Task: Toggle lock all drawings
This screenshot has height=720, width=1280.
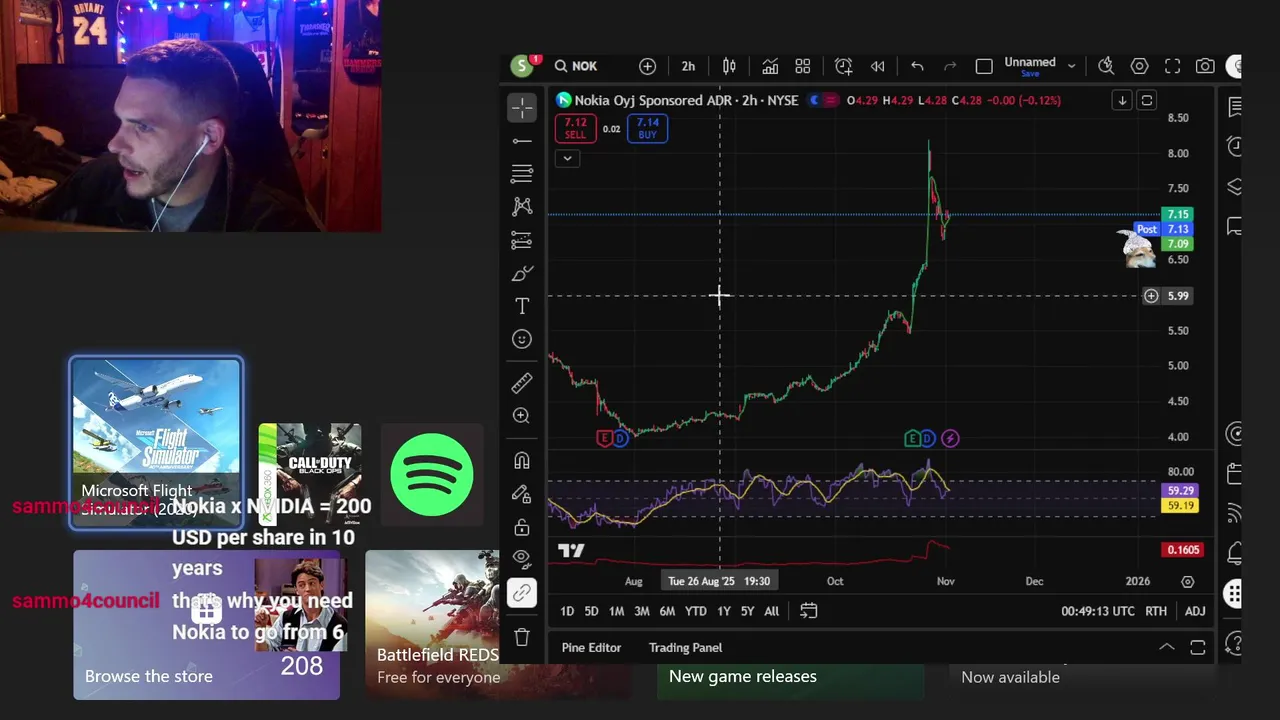Action: (522, 527)
